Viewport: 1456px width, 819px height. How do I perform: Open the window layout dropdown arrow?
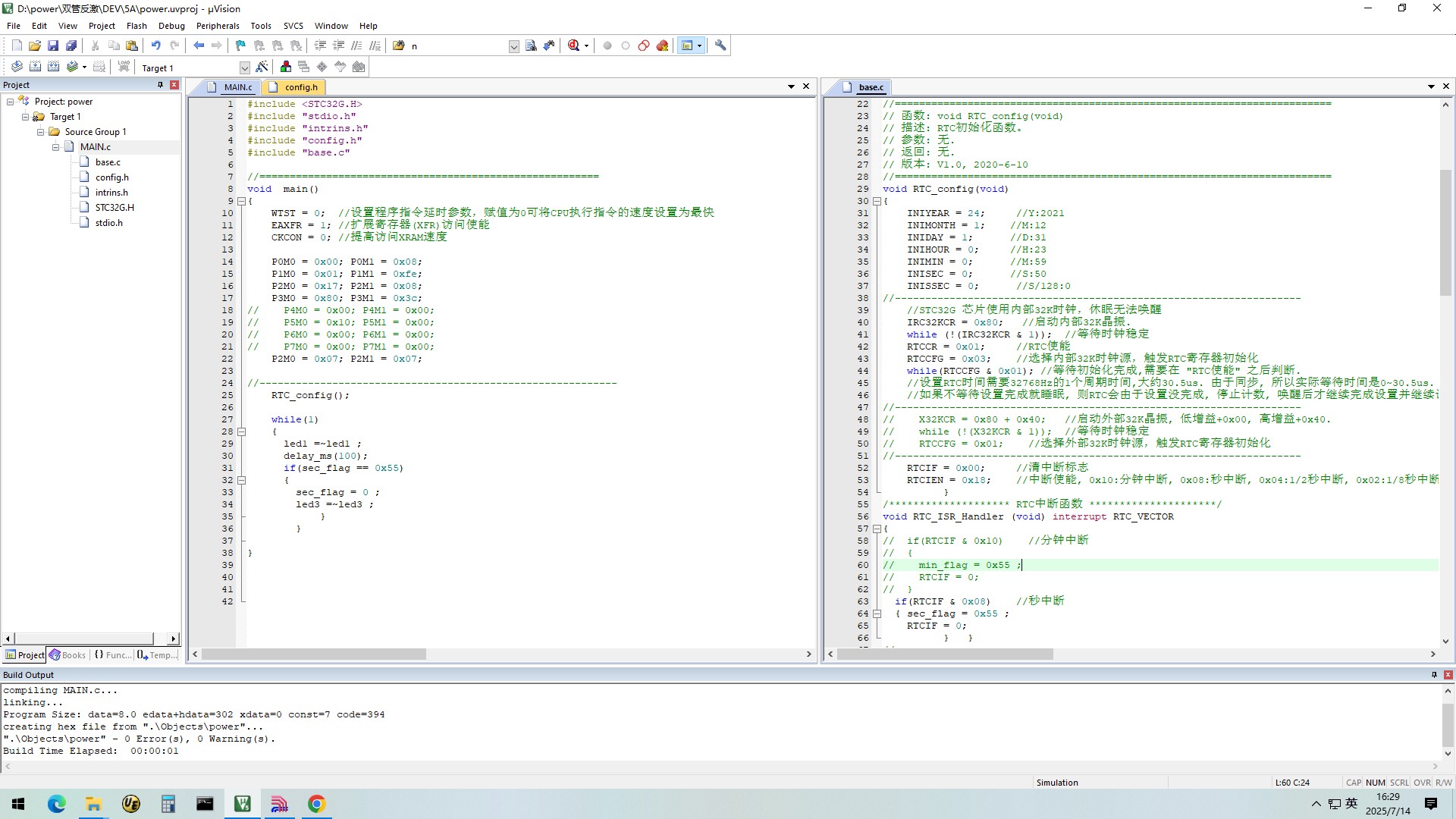[x=699, y=45]
